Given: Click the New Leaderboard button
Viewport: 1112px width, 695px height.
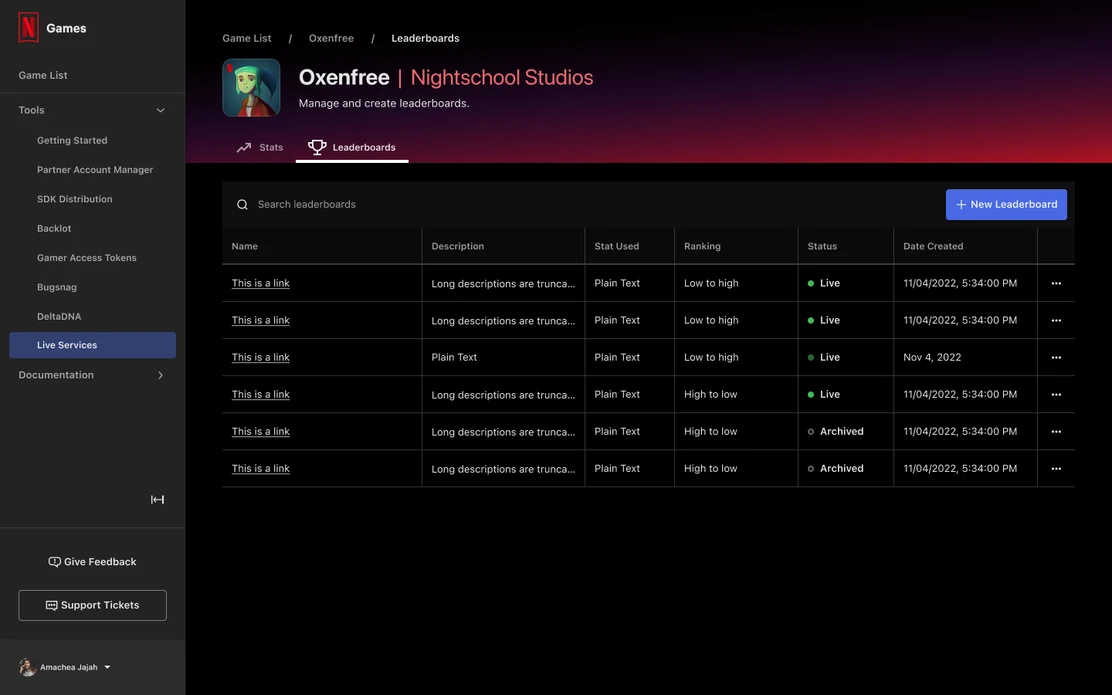Looking at the screenshot, I should (x=1006, y=204).
